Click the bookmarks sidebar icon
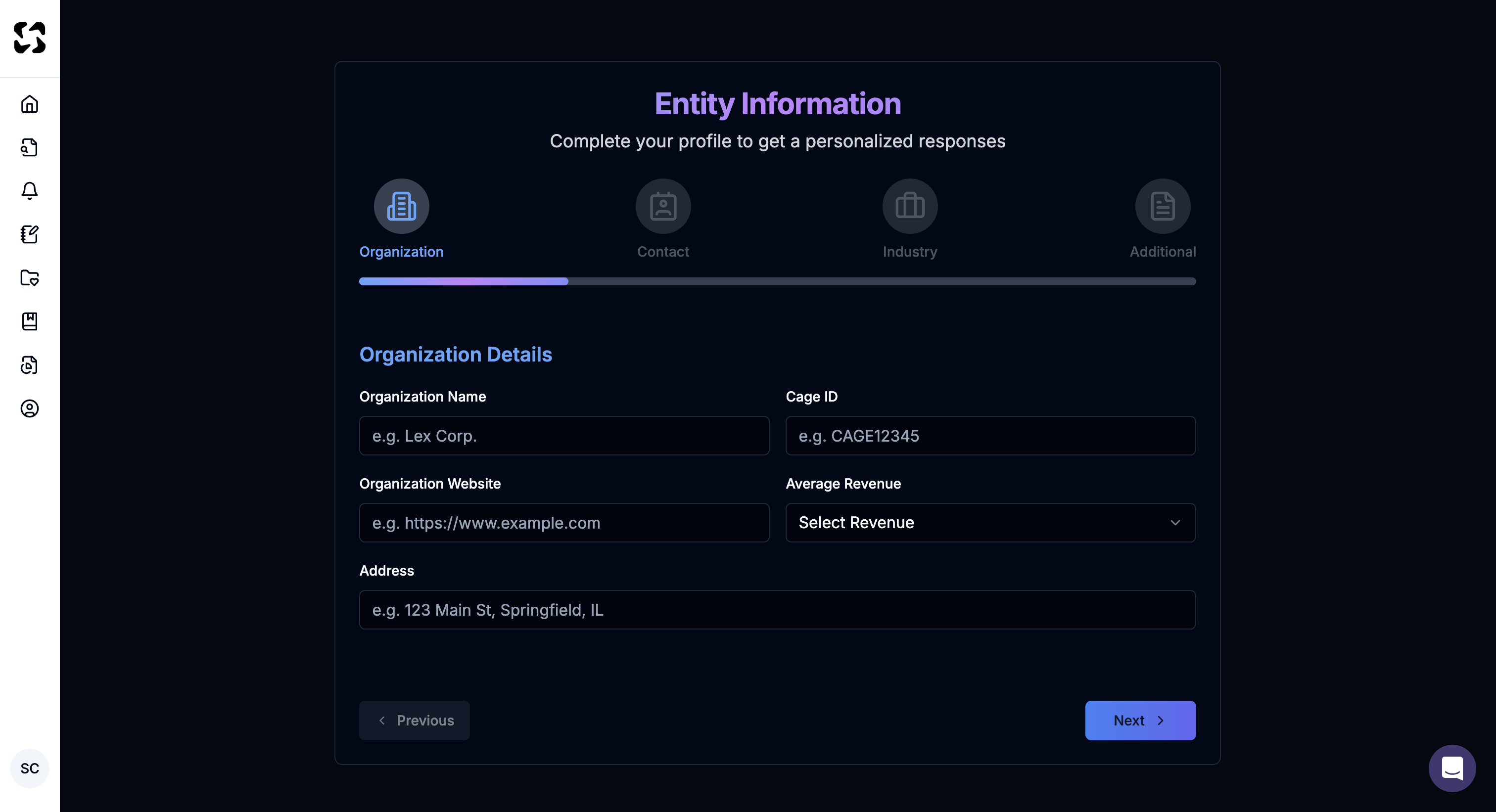The image size is (1496, 812). [29, 321]
